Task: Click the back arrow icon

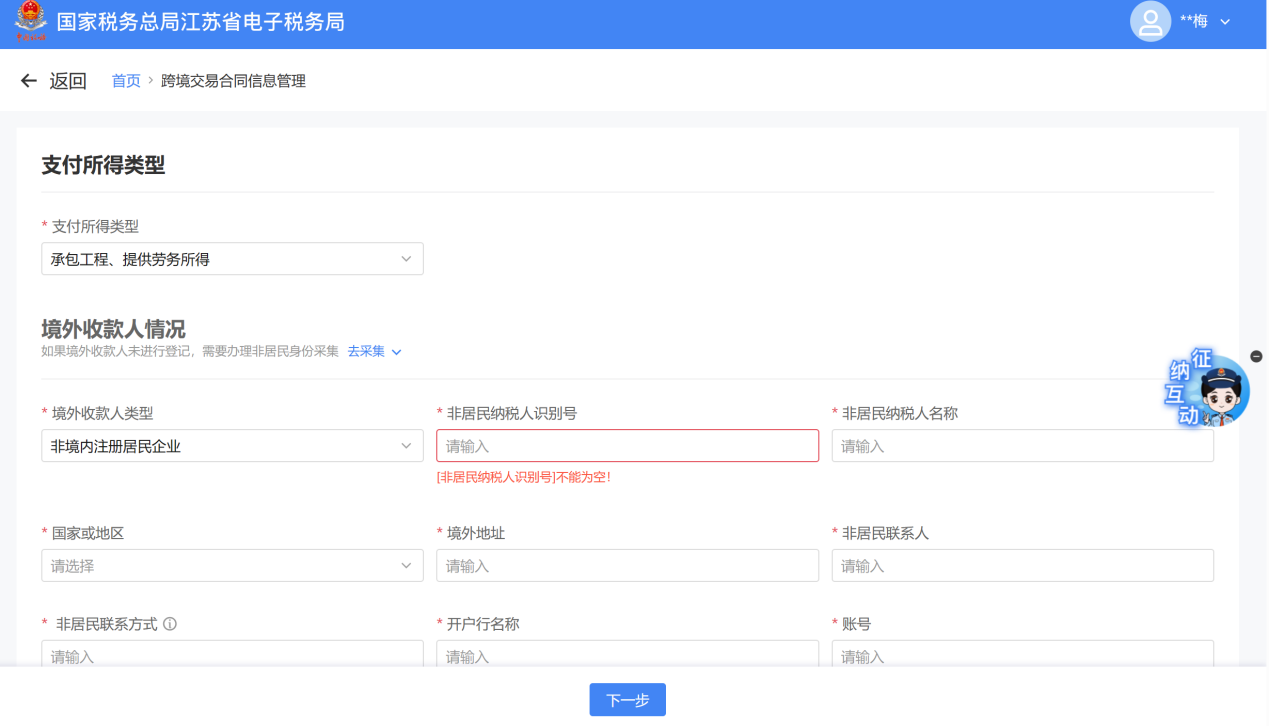Action: (x=29, y=81)
